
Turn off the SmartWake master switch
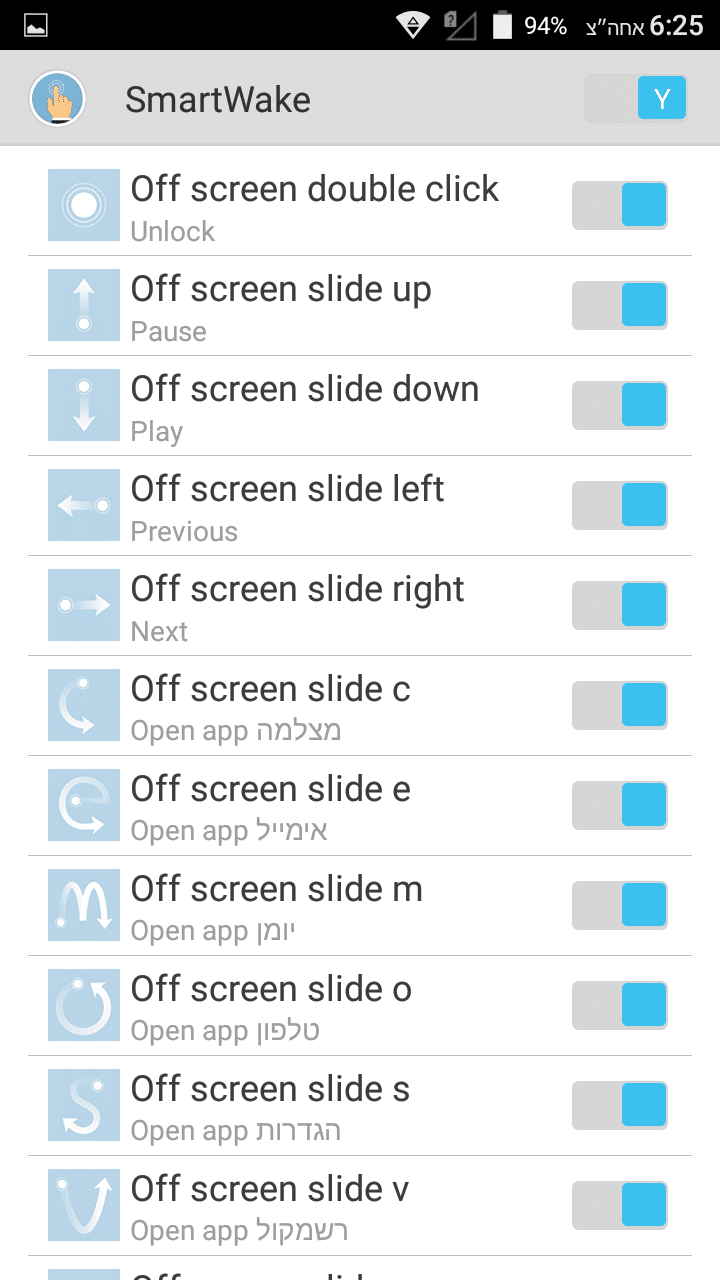[636, 99]
